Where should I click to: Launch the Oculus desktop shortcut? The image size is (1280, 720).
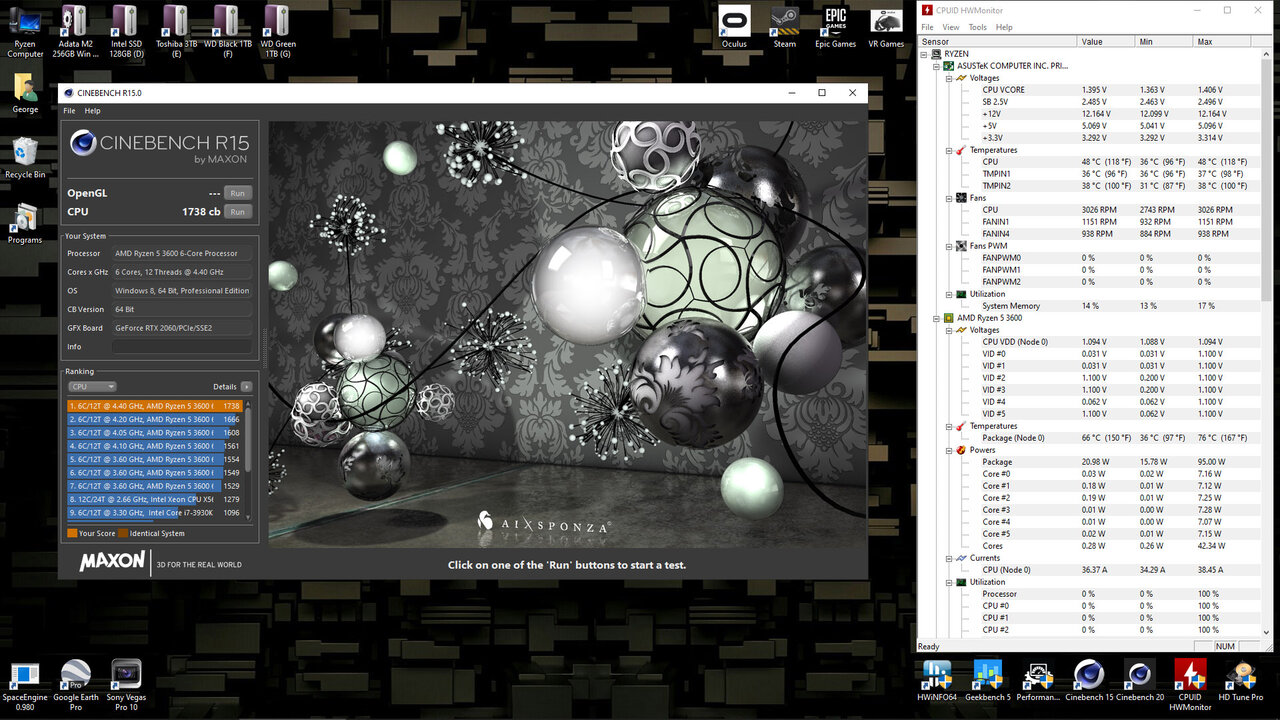pyautogui.click(x=734, y=28)
